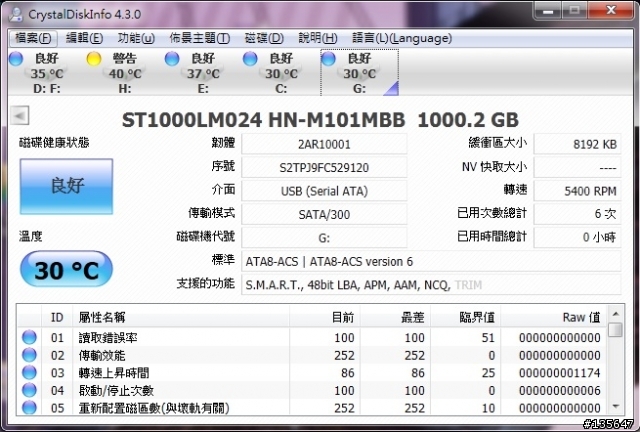Open the 說明(H) menu
The image size is (640, 432).
coord(318,38)
